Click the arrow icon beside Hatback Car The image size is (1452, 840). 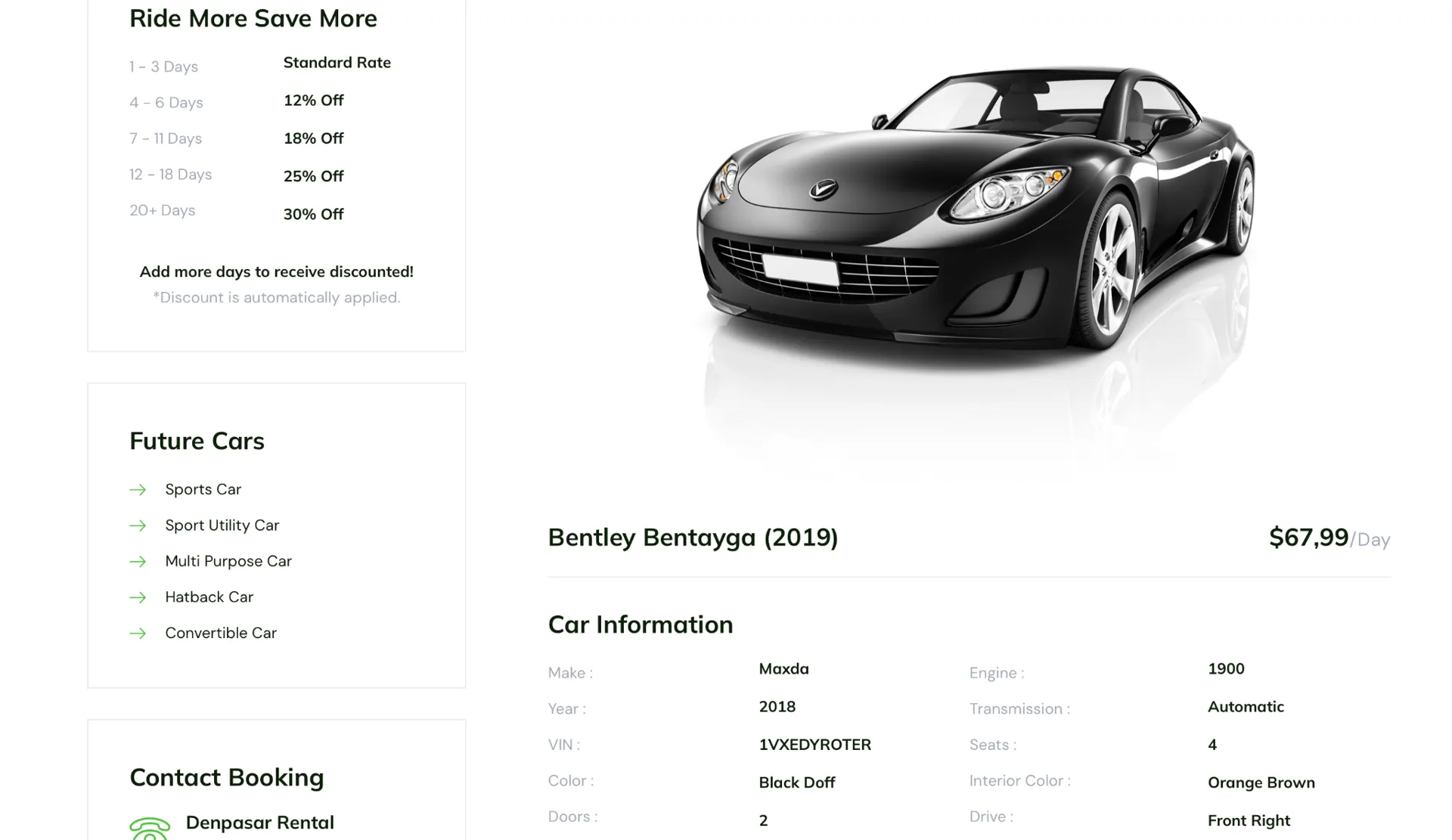pos(138,597)
